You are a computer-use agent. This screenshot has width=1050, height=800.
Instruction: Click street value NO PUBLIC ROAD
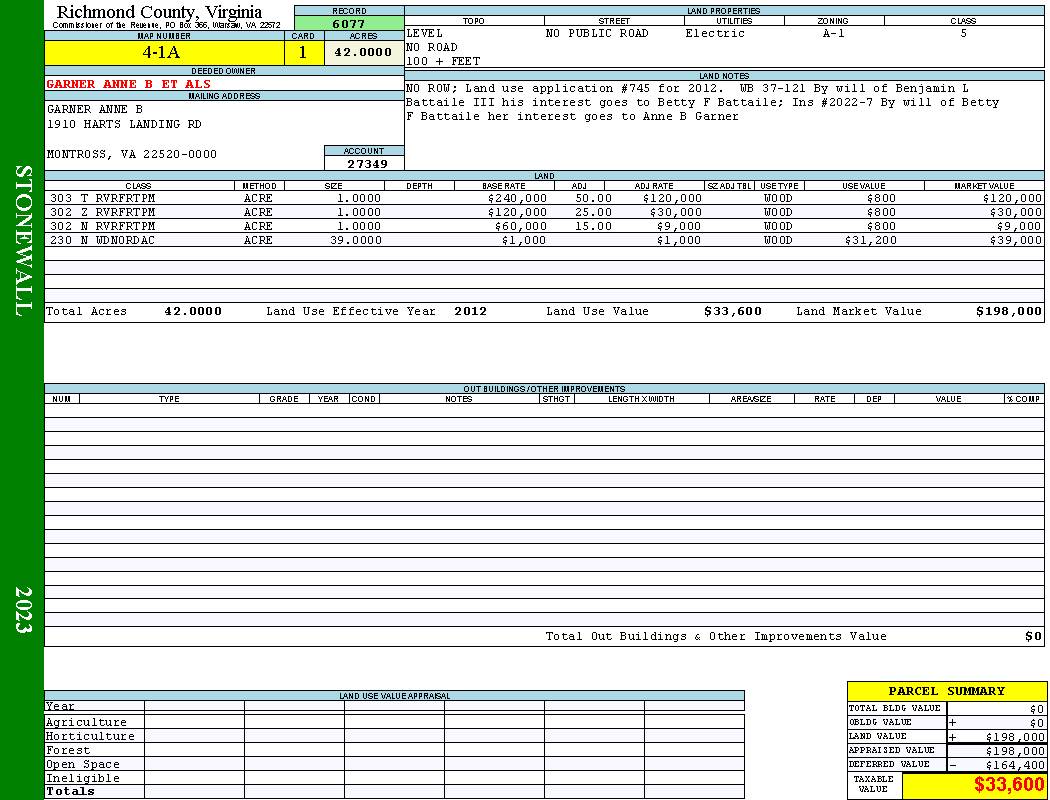tap(597, 33)
